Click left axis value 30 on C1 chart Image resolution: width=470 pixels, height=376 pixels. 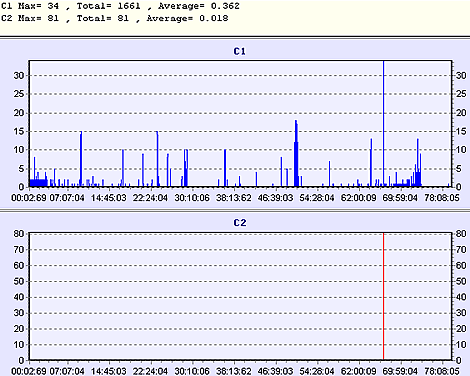[x=19, y=76]
